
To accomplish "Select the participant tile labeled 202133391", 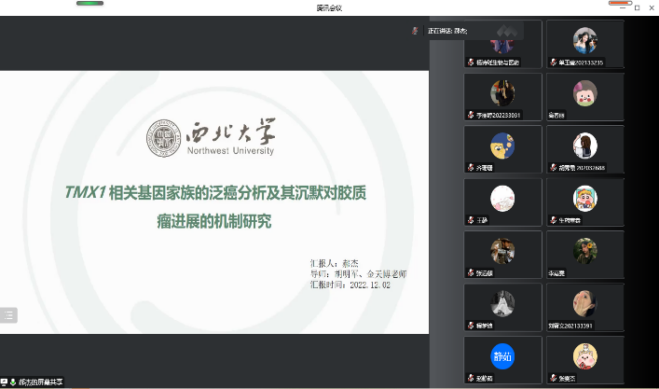I will [x=585, y=308].
